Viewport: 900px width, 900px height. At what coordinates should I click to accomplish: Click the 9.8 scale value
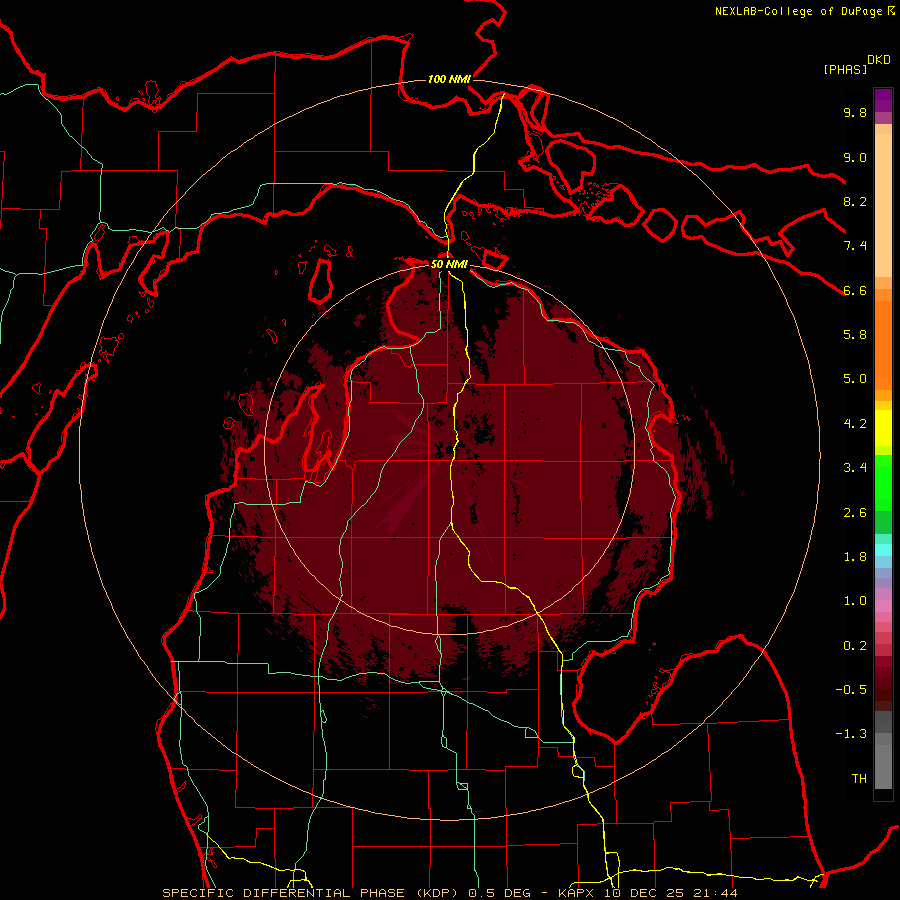pyautogui.click(x=855, y=112)
